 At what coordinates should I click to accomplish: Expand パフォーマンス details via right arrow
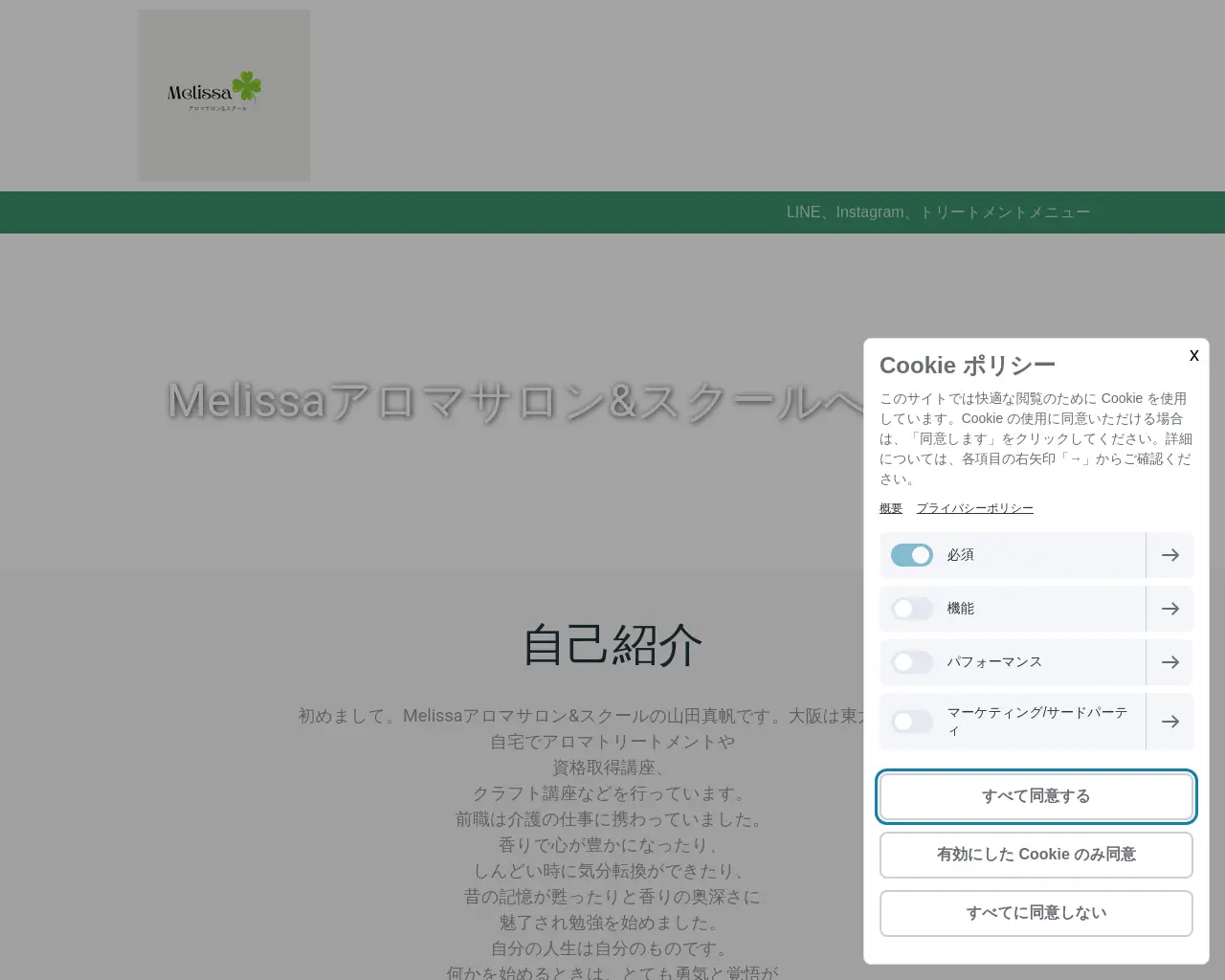pos(1169,662)
